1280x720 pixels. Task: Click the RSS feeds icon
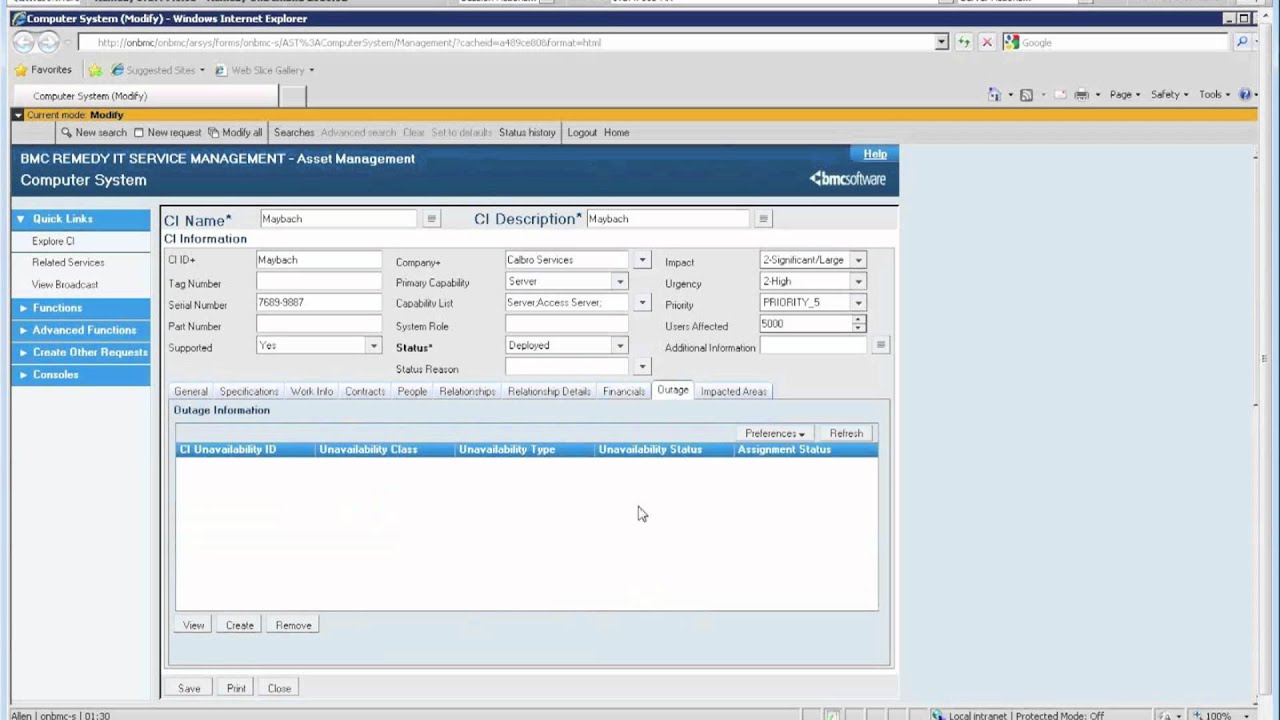click(x=1026, y=94)
